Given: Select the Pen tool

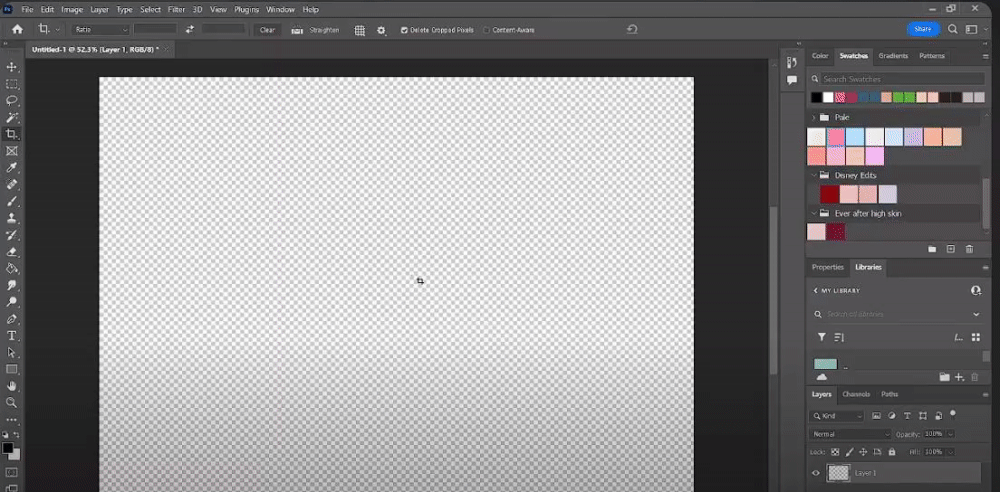Looking at the screenshot, I should click(11, 319).
